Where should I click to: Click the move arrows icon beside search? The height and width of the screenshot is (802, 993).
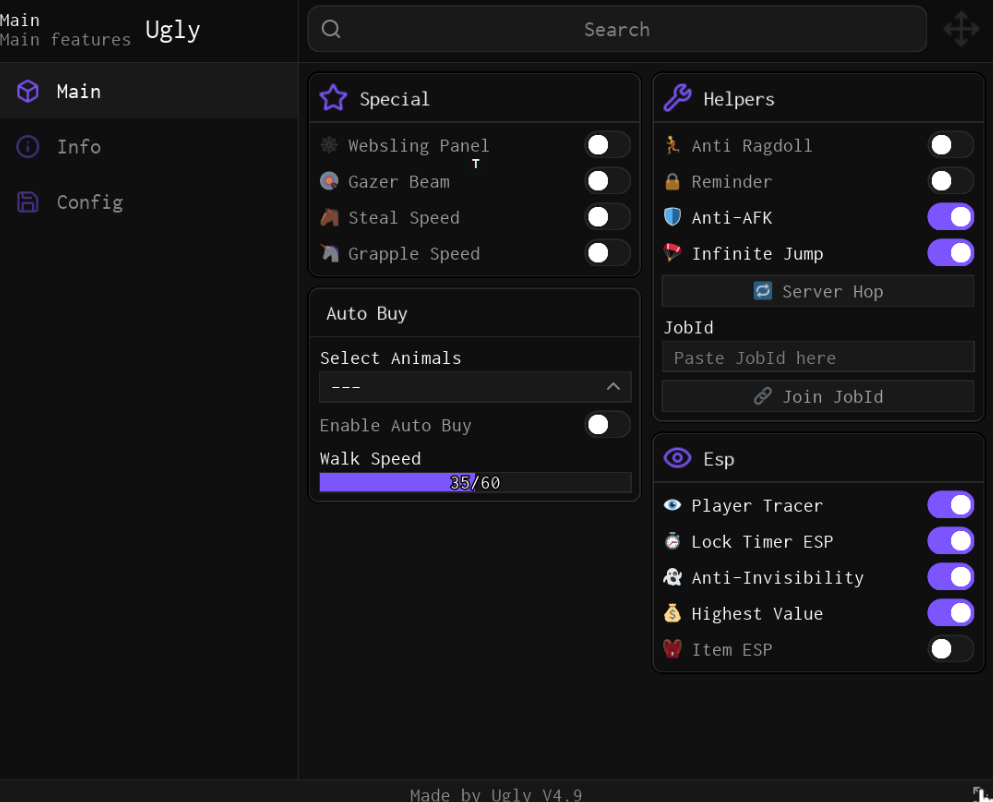pos(961,29)
